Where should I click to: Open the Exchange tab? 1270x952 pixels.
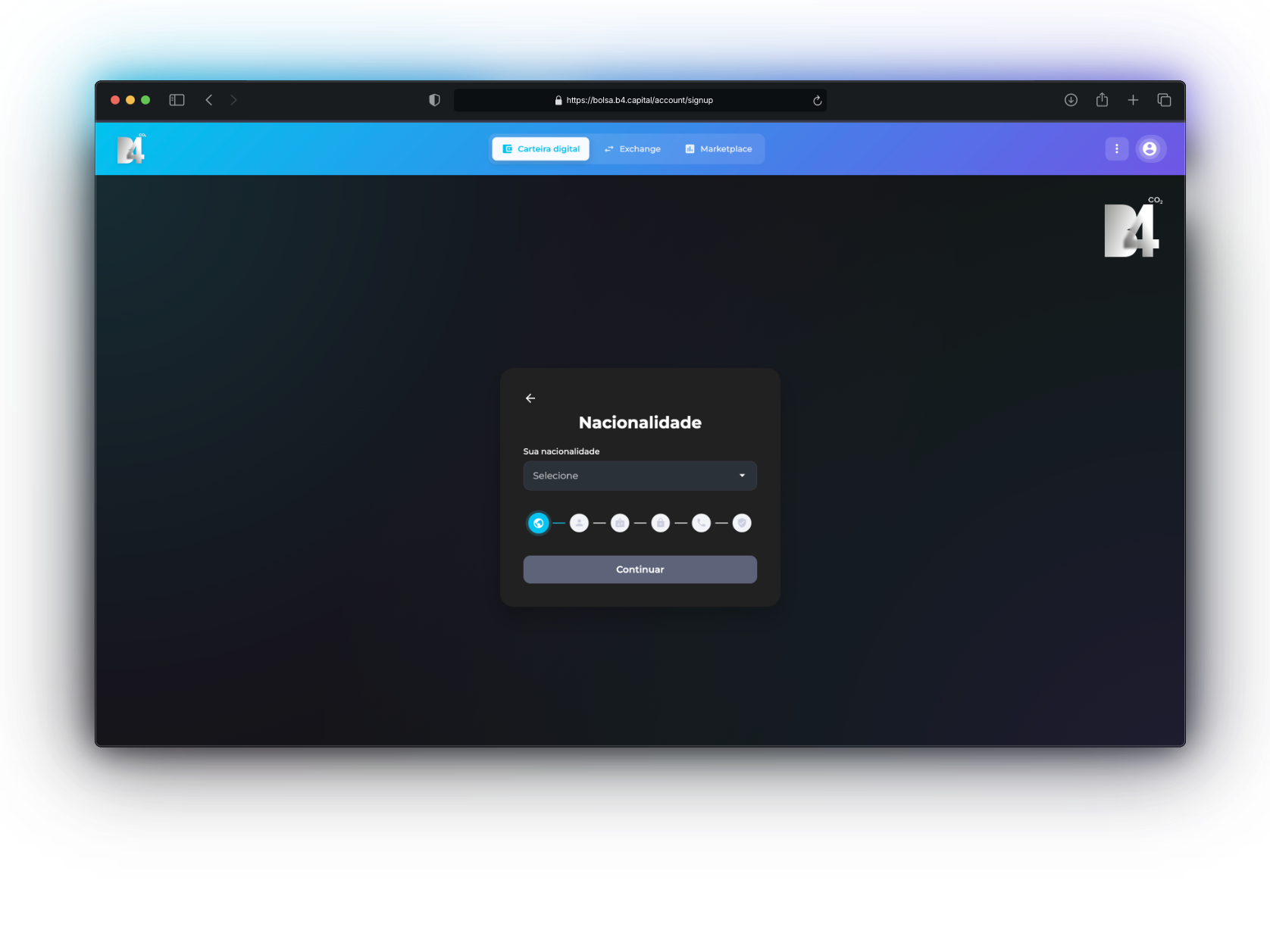pos(633,149)
